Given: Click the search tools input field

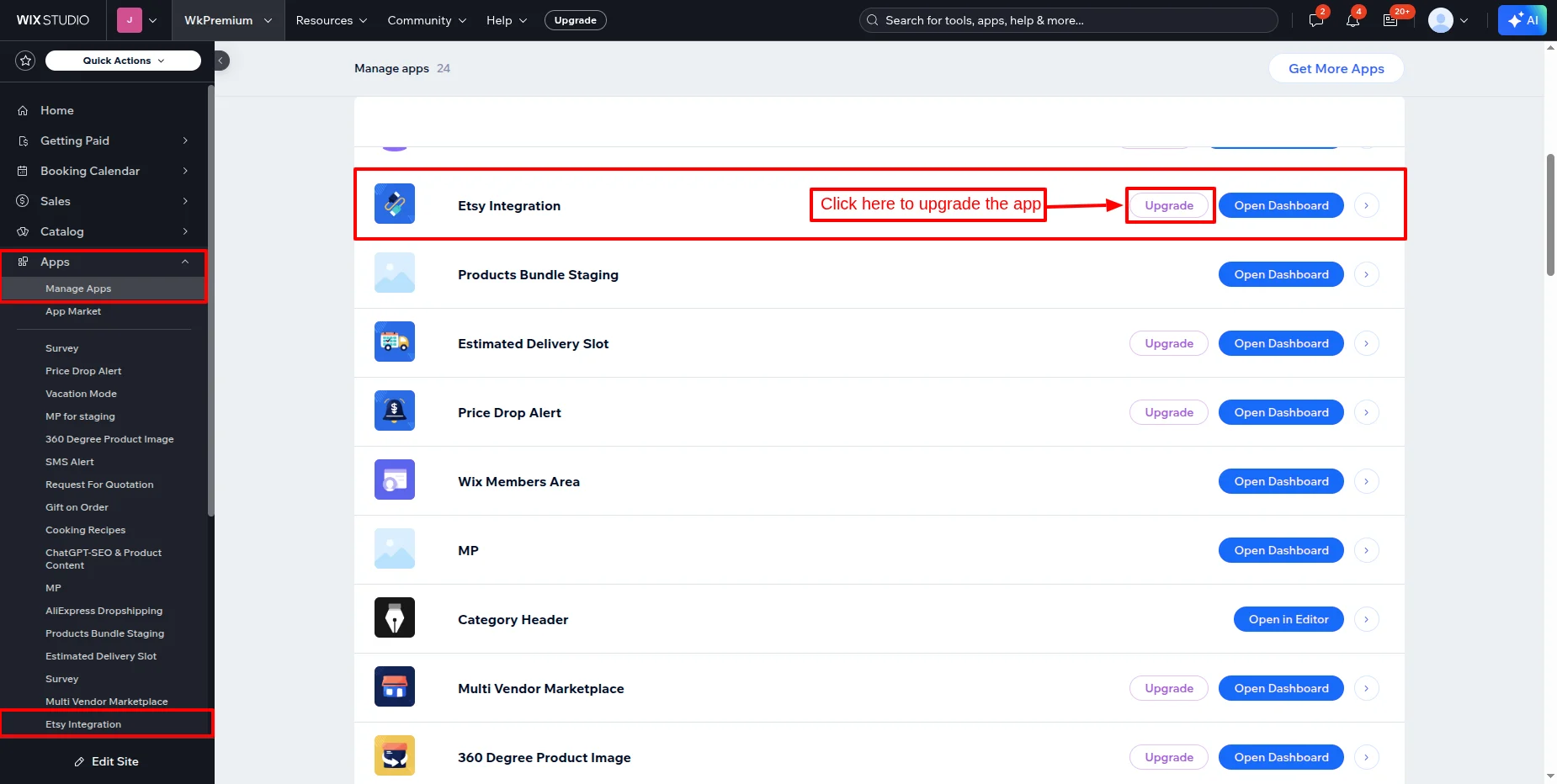Looking at the screenshot, I should [1069, 20].
